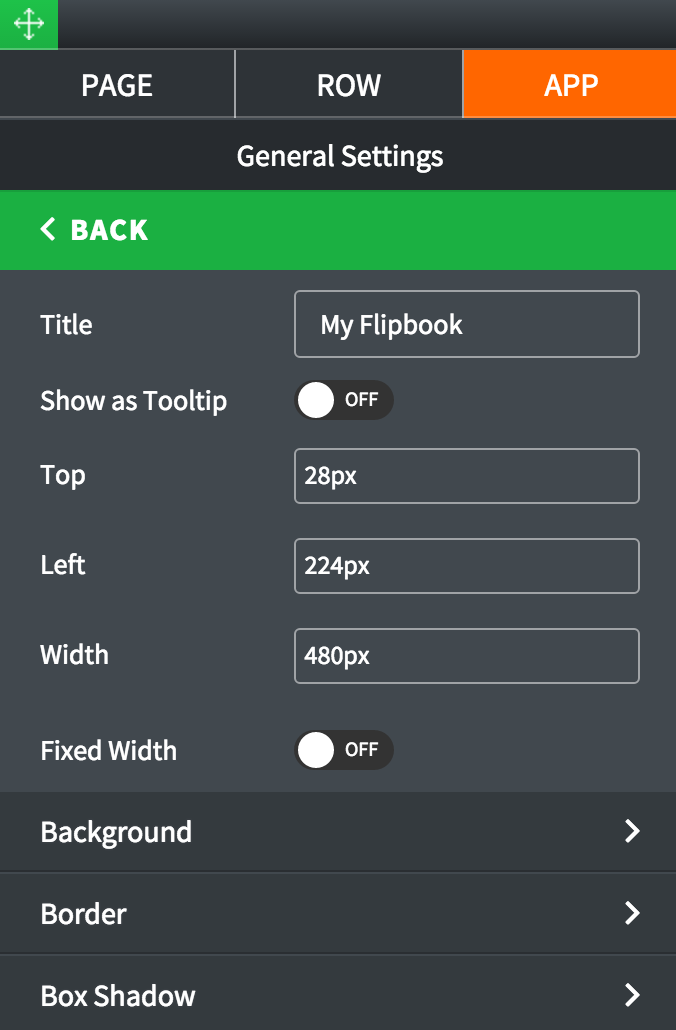Click the Box Shadow chevron arrow icon

(x=632, y=995)
